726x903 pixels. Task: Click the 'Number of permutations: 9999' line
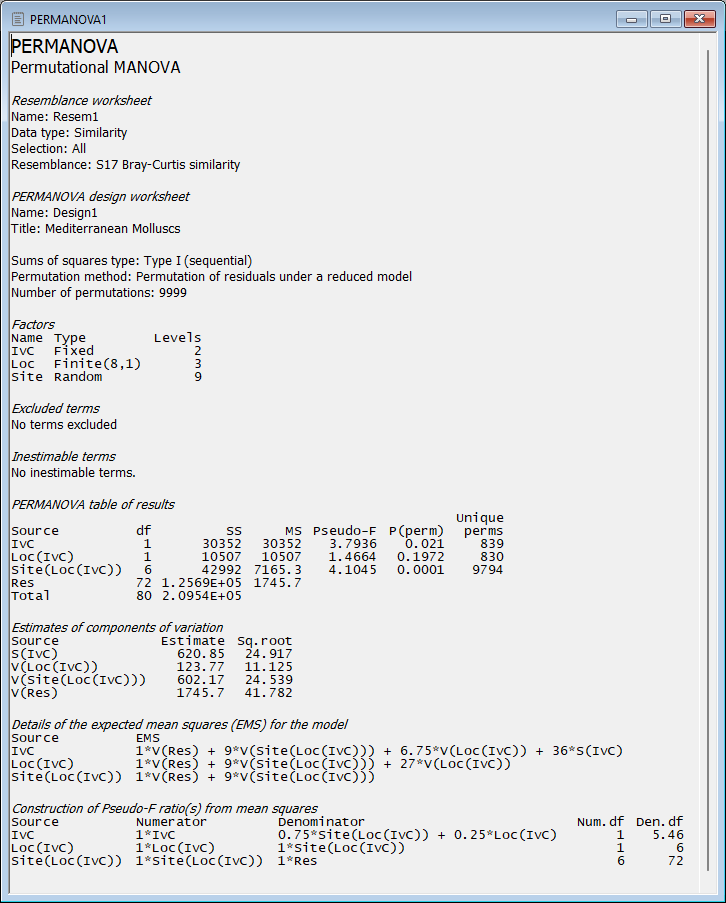[x=98, y=292]
